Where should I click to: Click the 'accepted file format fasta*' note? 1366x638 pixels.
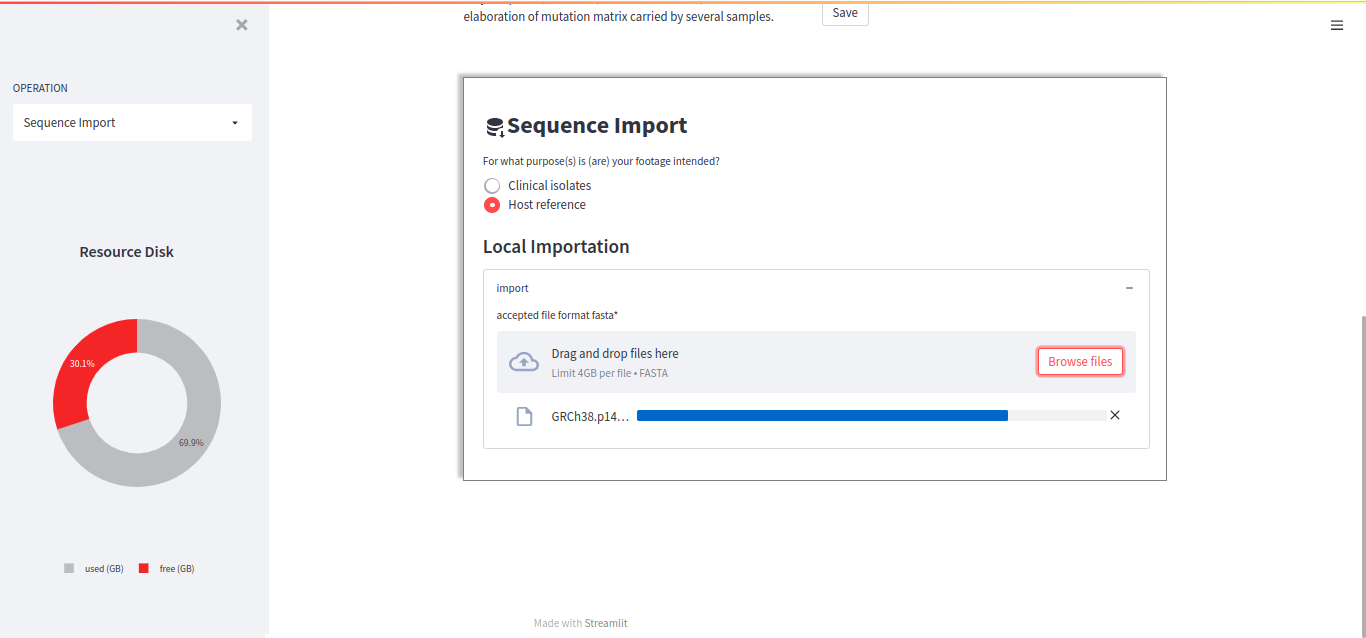coord(557,315)
